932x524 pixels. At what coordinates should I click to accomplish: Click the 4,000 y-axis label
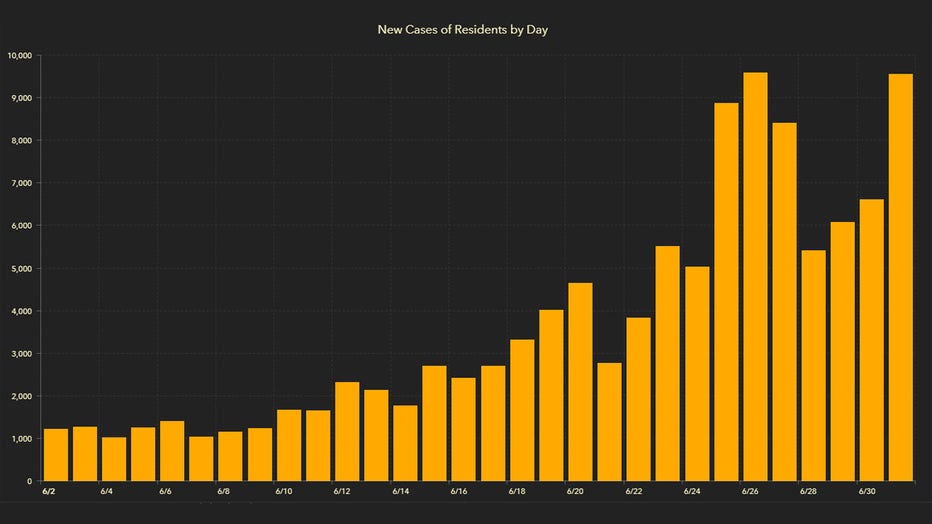pos(21,311)
